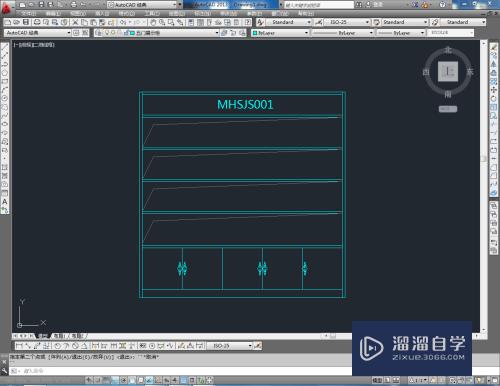Select the Multiline Text A tool

coord(5,202)
